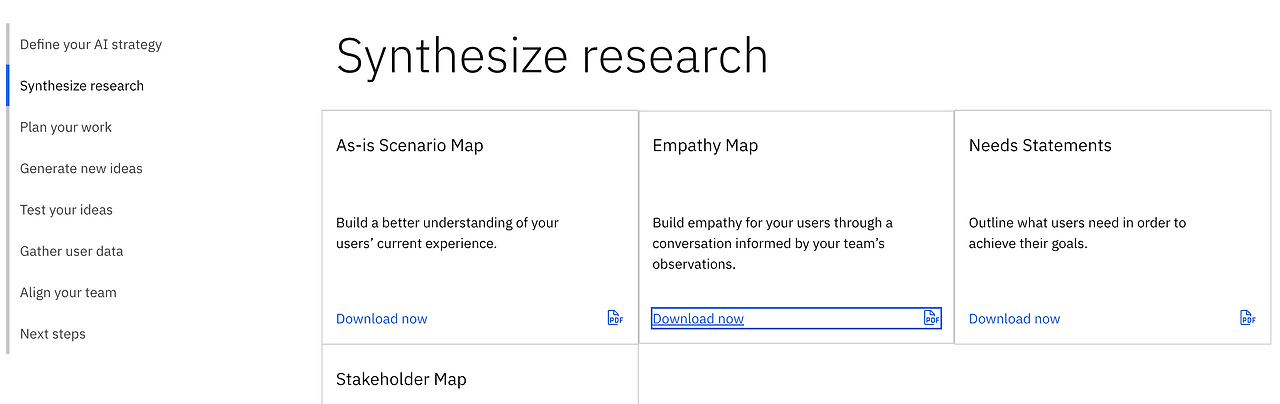
Task: Open Gather user data section
Action: point(72,251)
